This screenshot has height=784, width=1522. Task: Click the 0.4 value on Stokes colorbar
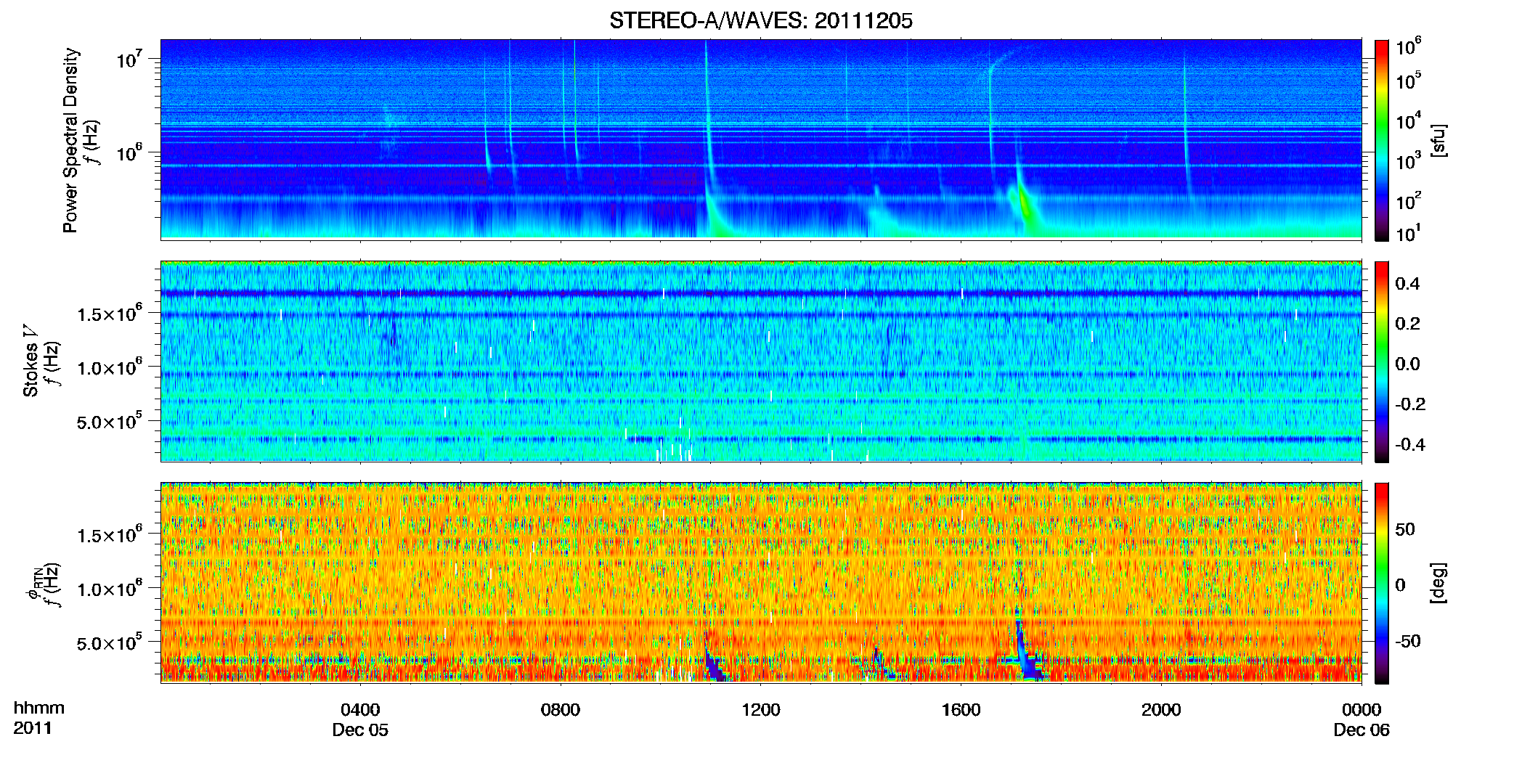(x=1407, y=284)
